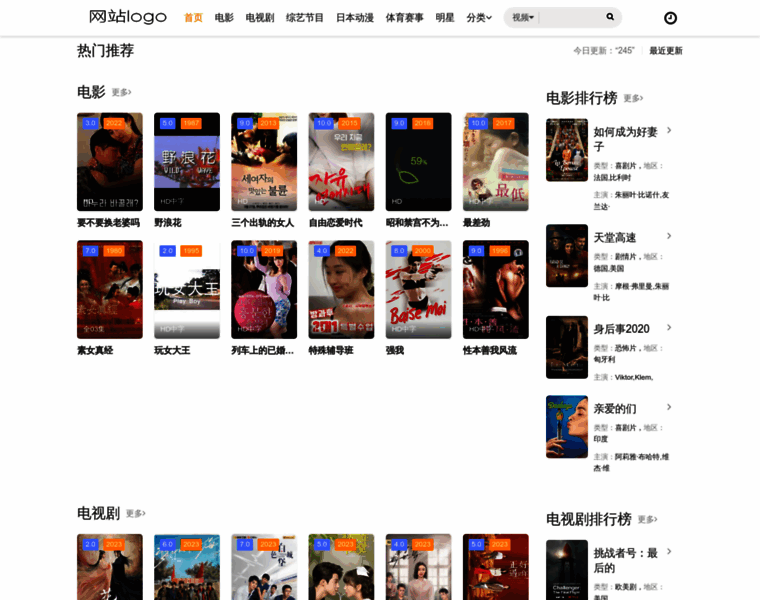Click the 天堂高速 ranking thumbnail
760x600 pixels.
(567, 256)
